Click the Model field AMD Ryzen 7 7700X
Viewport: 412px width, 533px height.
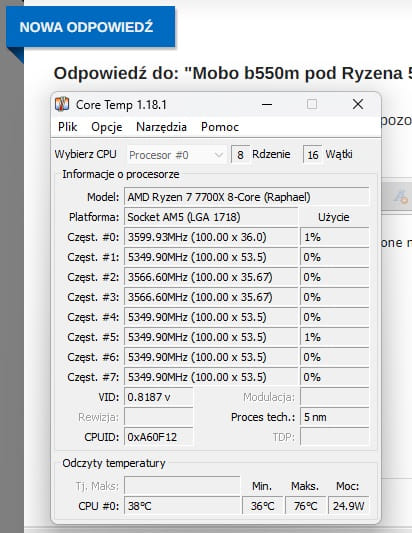click(246, 197)
